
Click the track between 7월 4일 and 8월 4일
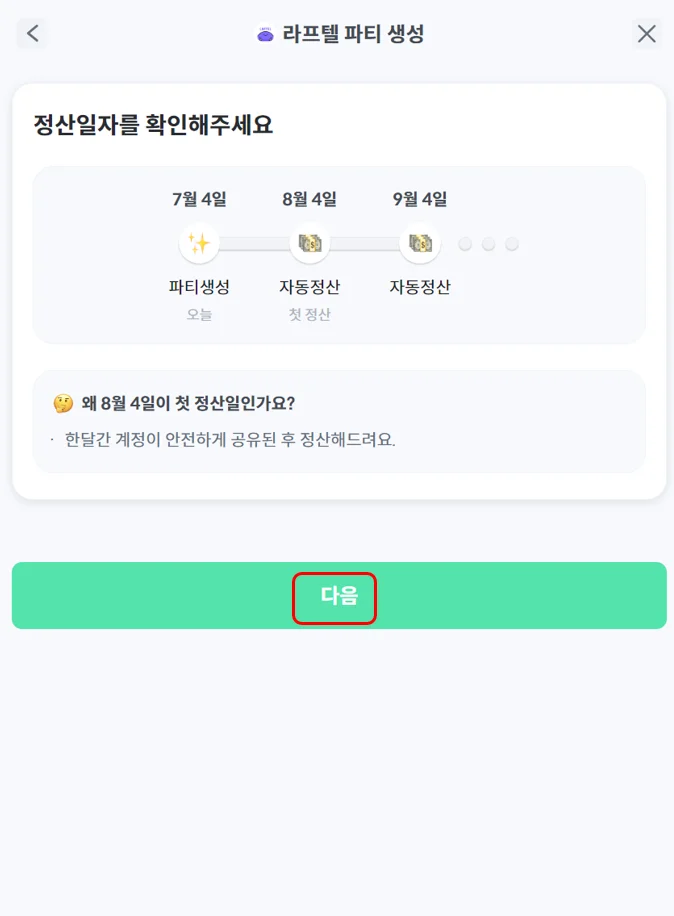254,244
